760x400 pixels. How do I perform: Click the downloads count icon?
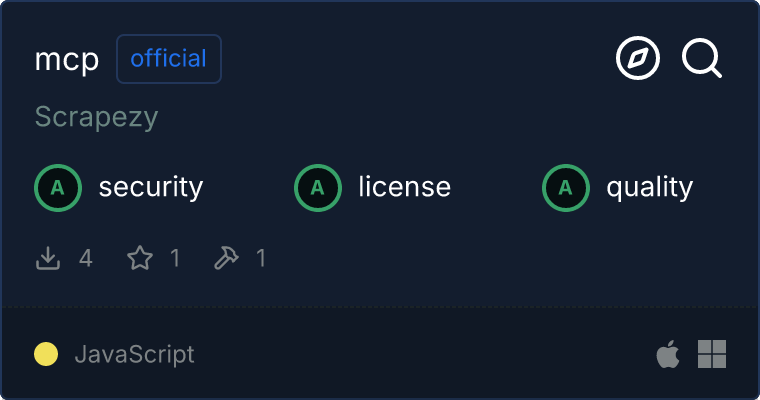click(48, 259)
